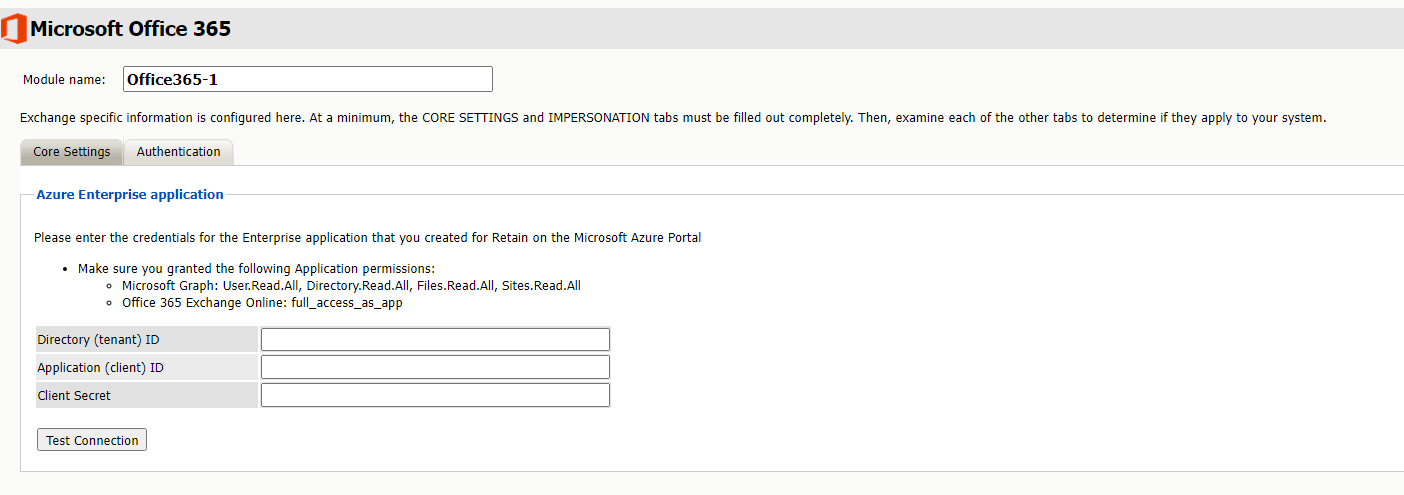This screenshot has height=495, width=1404.
Task: Focus the Module name text field
Action: point(307,79)
